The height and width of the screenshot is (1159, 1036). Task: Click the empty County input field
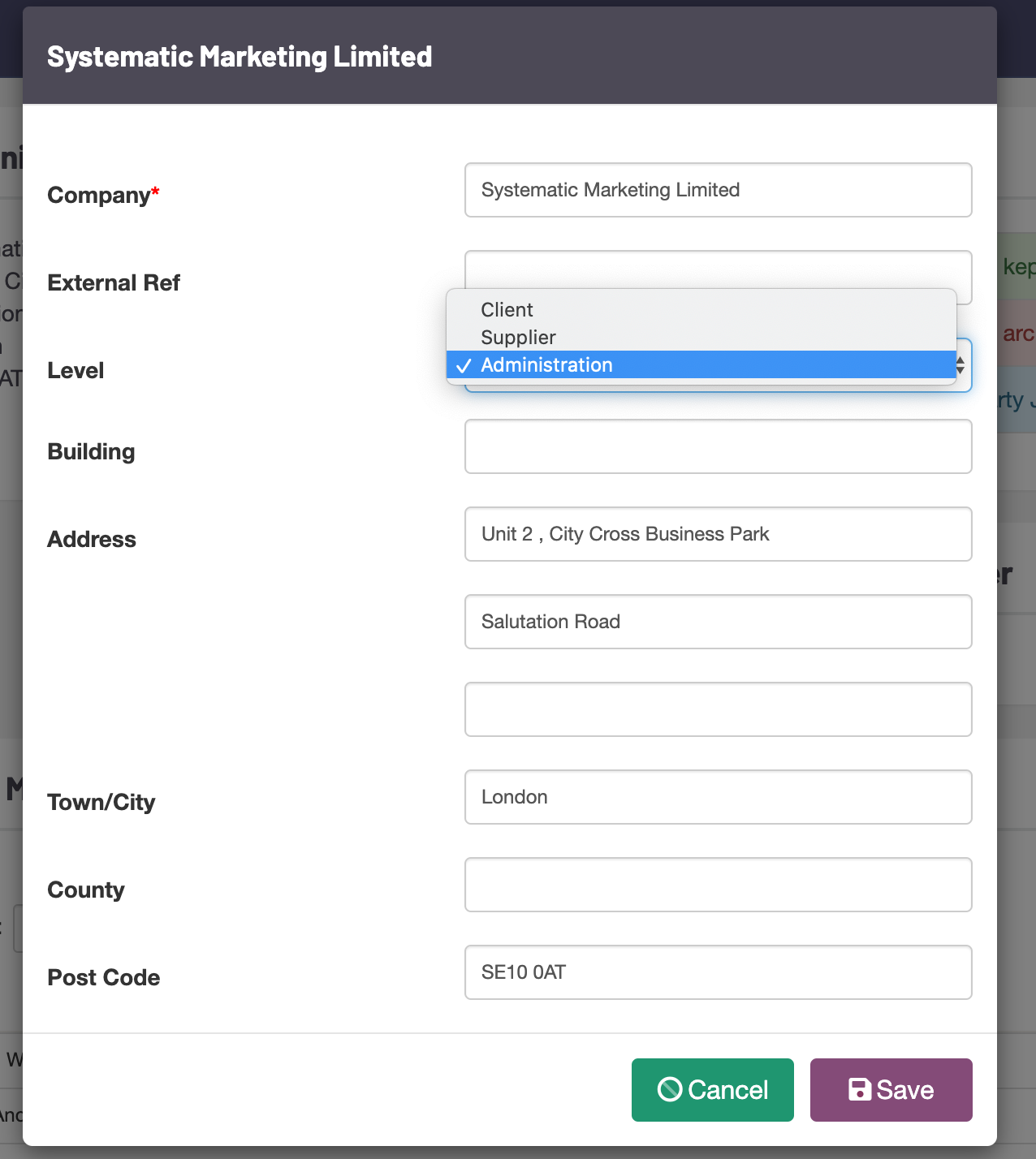click(718, 885)
